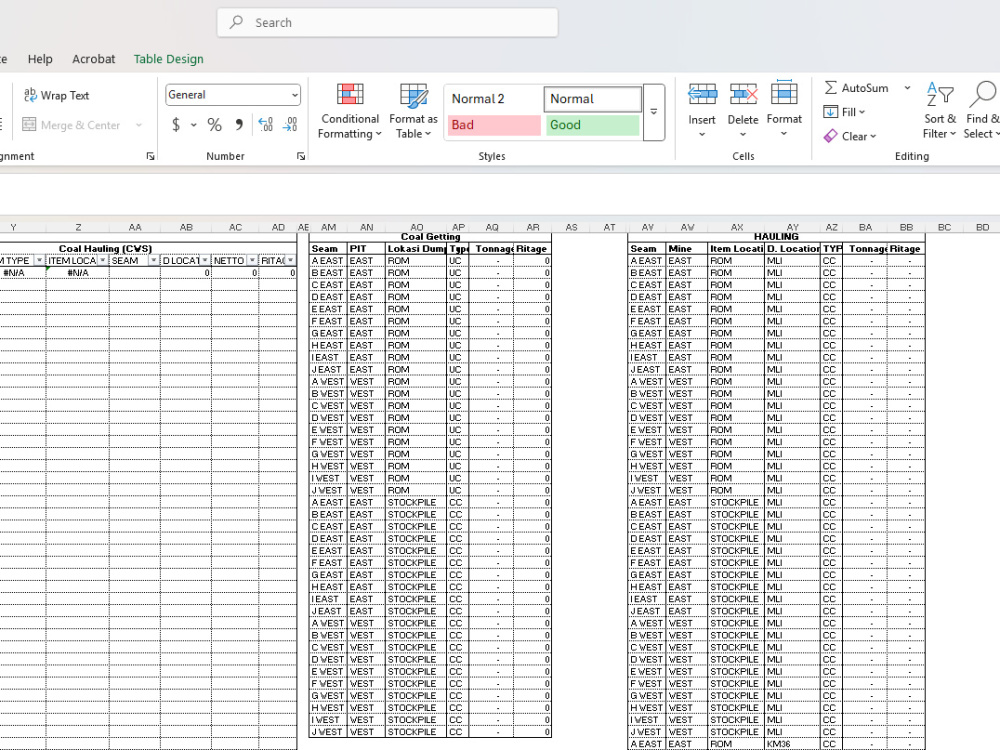Open the Acrobat tab
1000x750 pixels.
tap(94, 59)
